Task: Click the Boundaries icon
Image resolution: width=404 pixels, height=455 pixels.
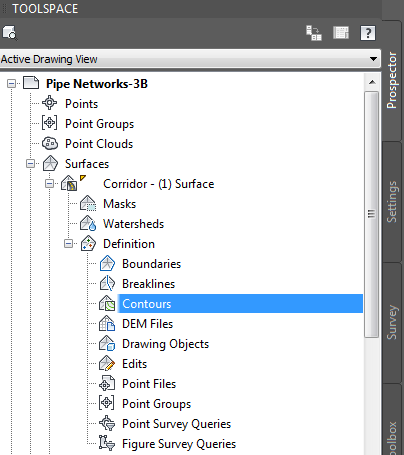Action: [x=107, y=263]
